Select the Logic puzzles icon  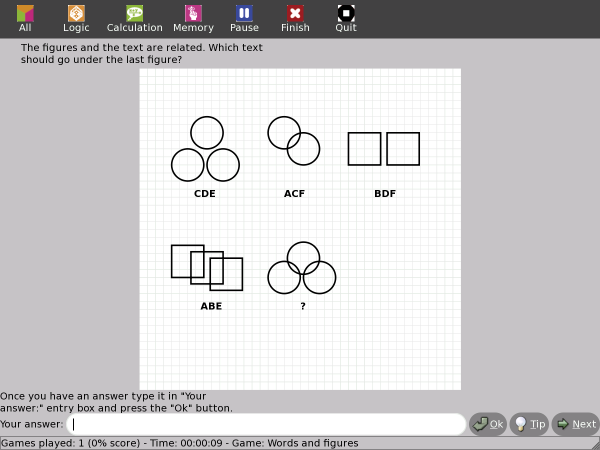76,18
